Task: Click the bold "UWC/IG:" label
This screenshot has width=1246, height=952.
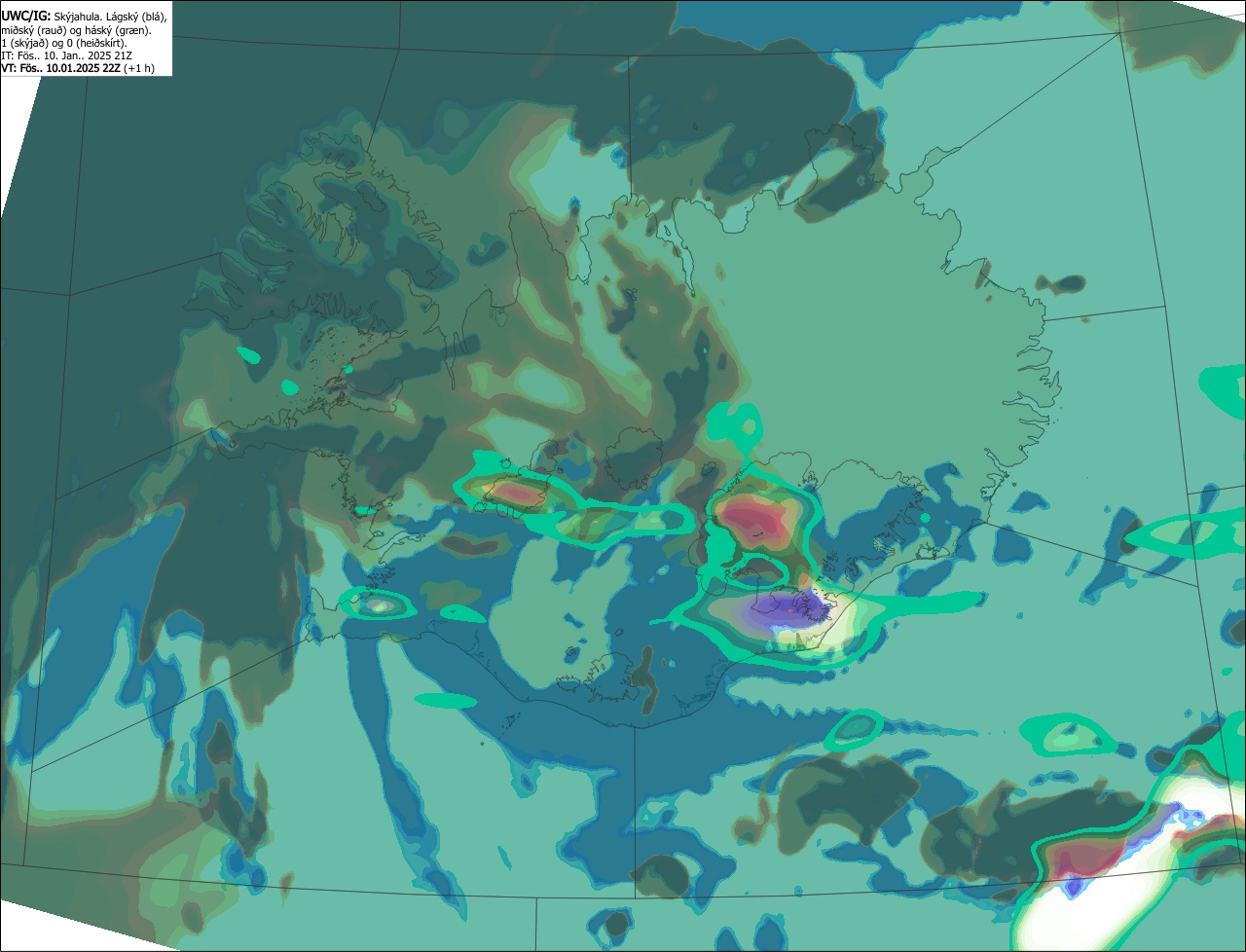Action: pos(25,17)
